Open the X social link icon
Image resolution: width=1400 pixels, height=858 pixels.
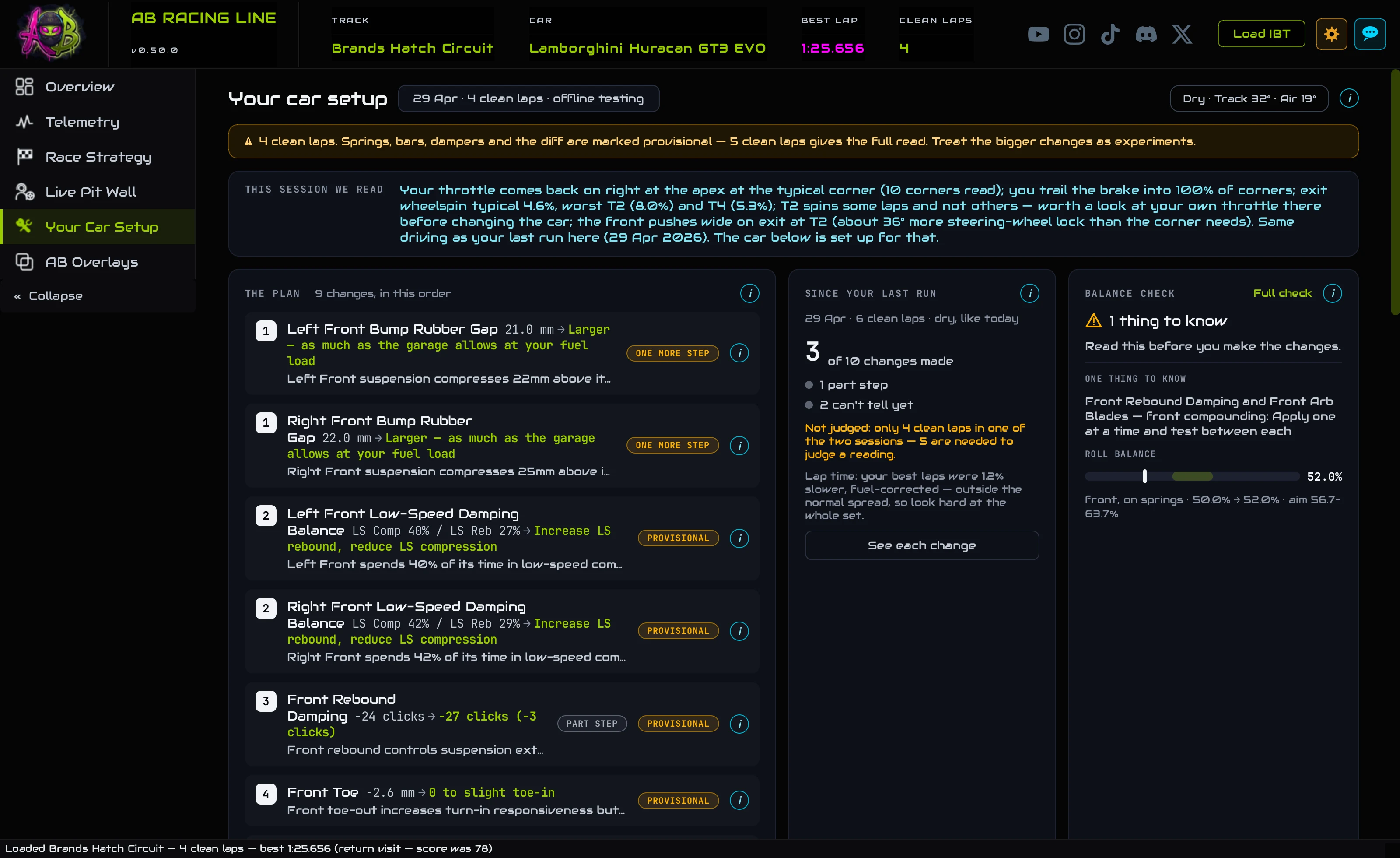[1182, 34]
